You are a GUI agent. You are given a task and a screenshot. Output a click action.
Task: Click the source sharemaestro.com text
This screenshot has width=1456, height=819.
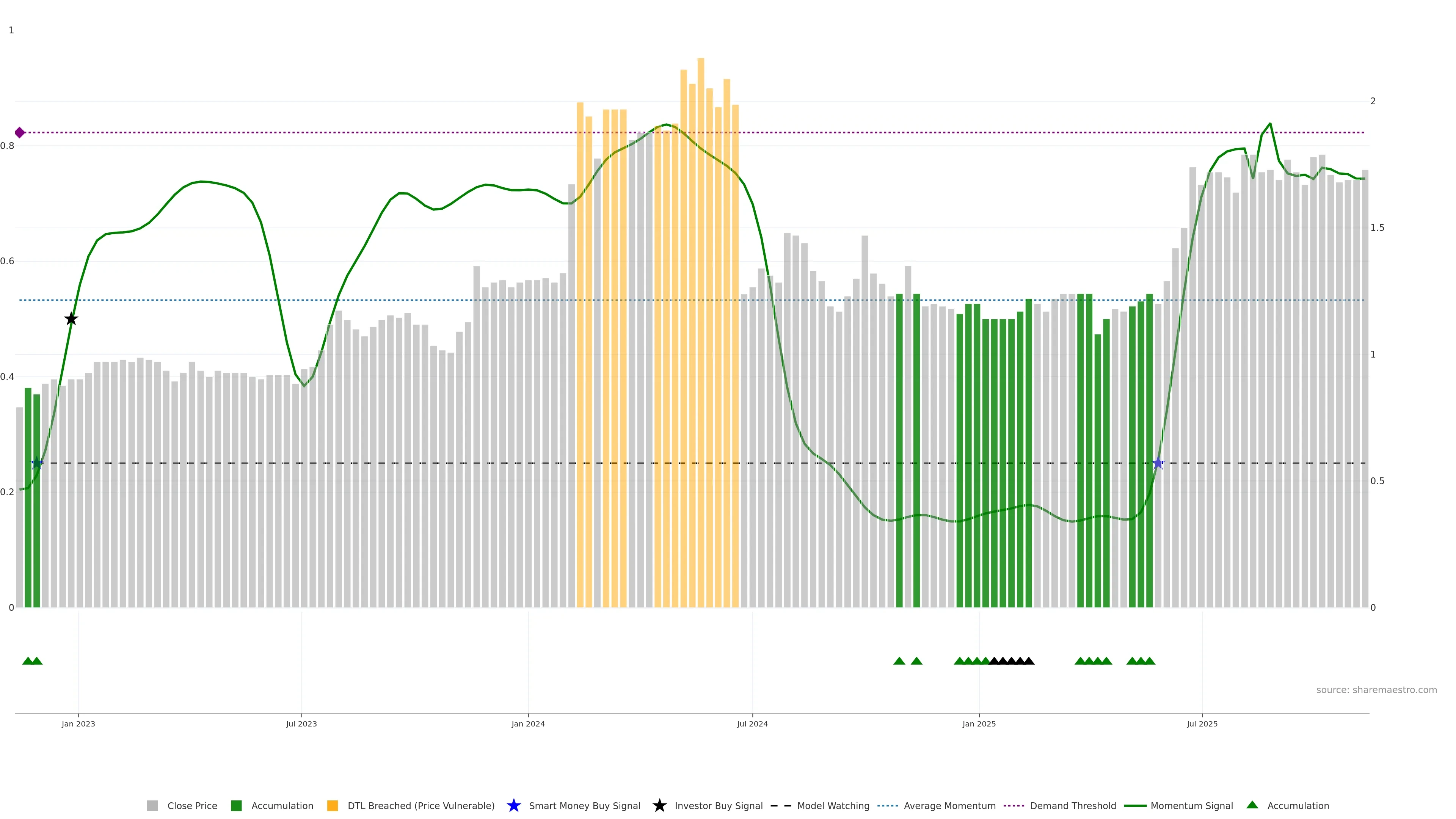pyautogui.click(x=1376, y=690)
